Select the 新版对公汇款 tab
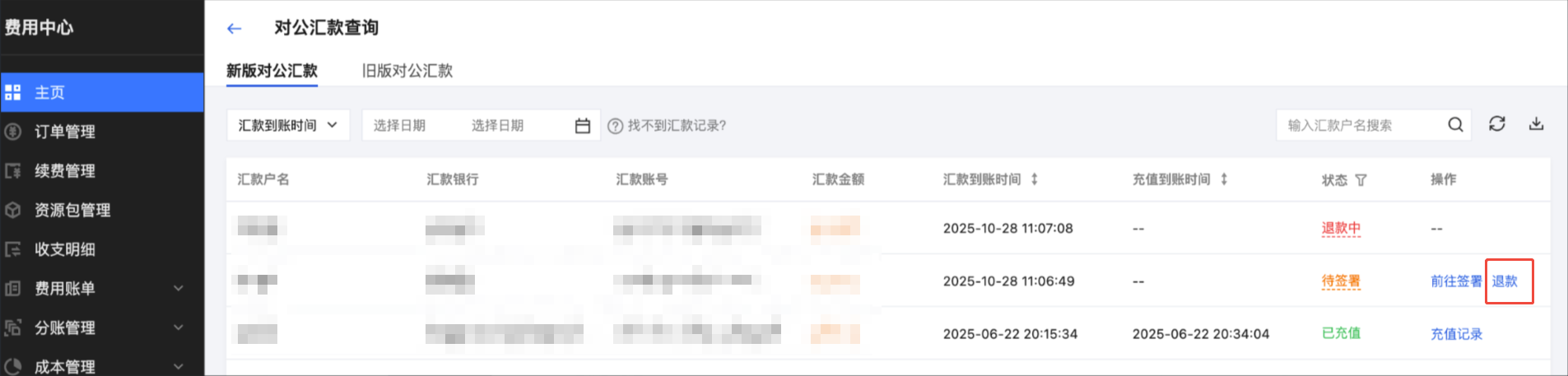 click(x=272, y=71)
